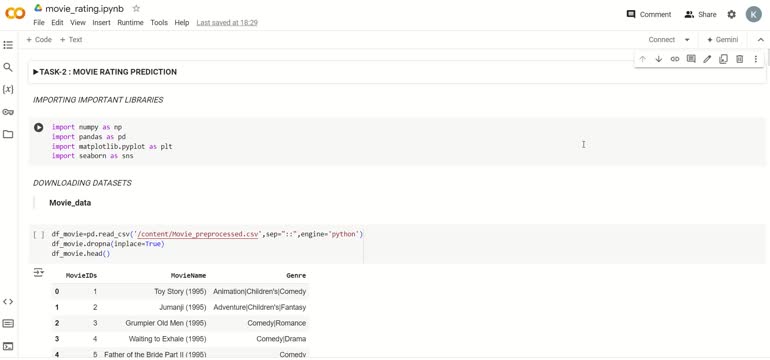Click the Share button
770x360 pixels.
point(700,14)
